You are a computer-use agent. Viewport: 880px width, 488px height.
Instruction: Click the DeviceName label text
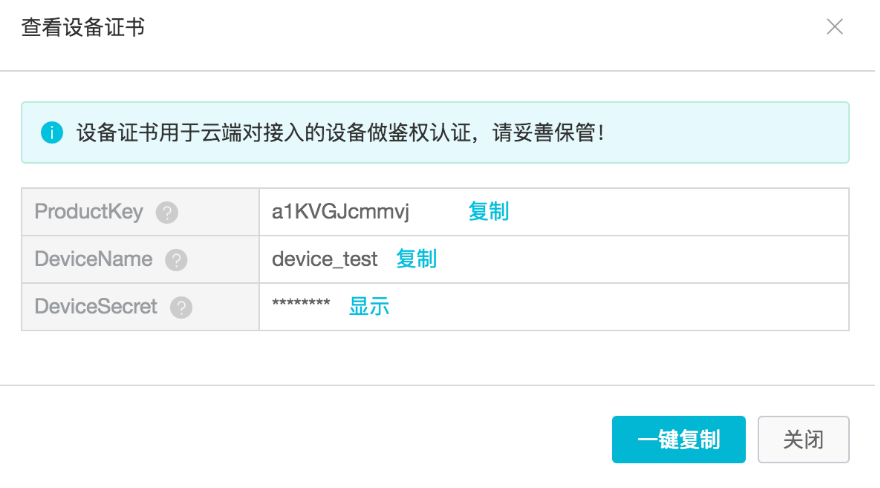(x=93, y=260)
